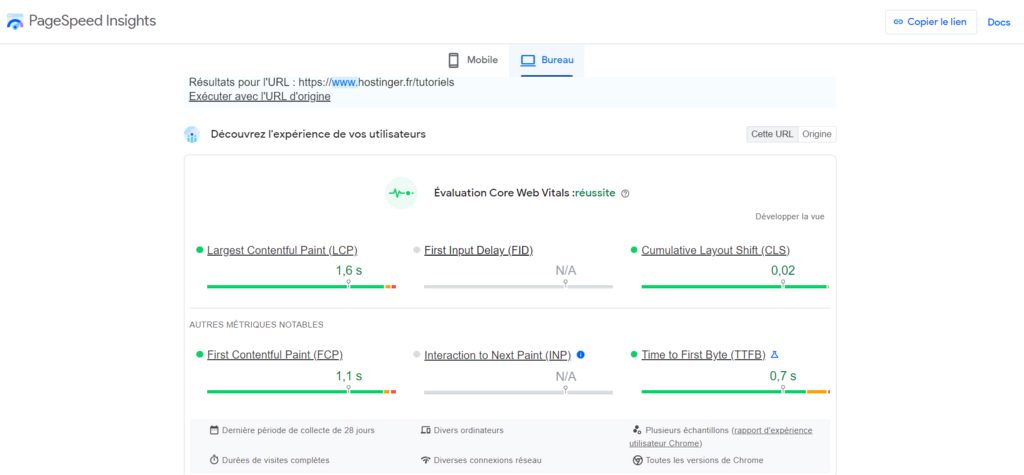Screen dimensions: 1024x475
Task: Click Exécuter avec l'URL d'origine link
Action: [x=259, y=97]
